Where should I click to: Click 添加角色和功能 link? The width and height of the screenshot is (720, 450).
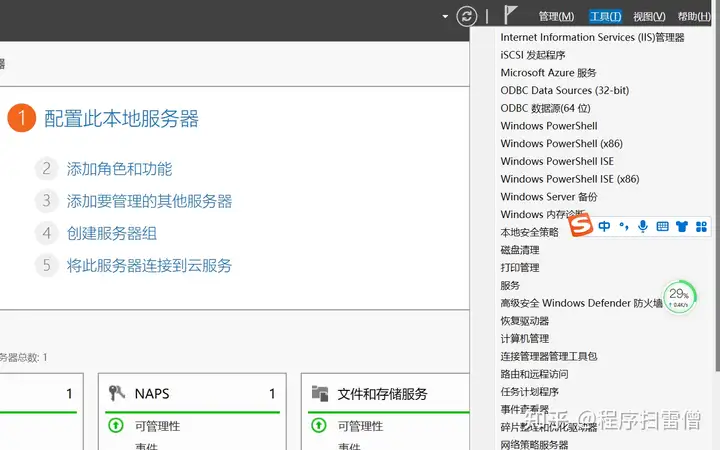coord(119,169)
